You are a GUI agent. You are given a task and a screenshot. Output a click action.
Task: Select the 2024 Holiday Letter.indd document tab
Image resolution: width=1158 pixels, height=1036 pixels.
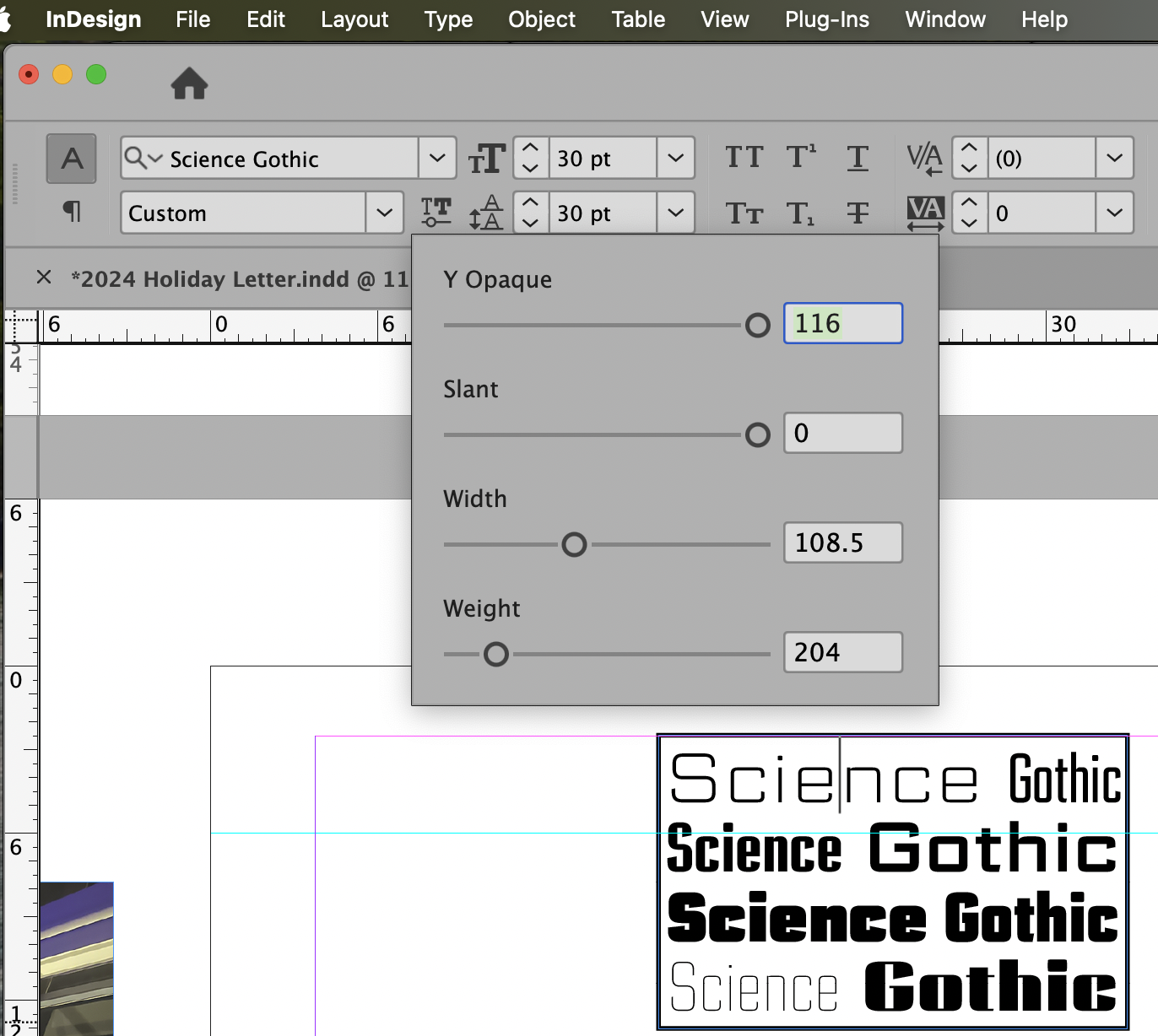240,279
